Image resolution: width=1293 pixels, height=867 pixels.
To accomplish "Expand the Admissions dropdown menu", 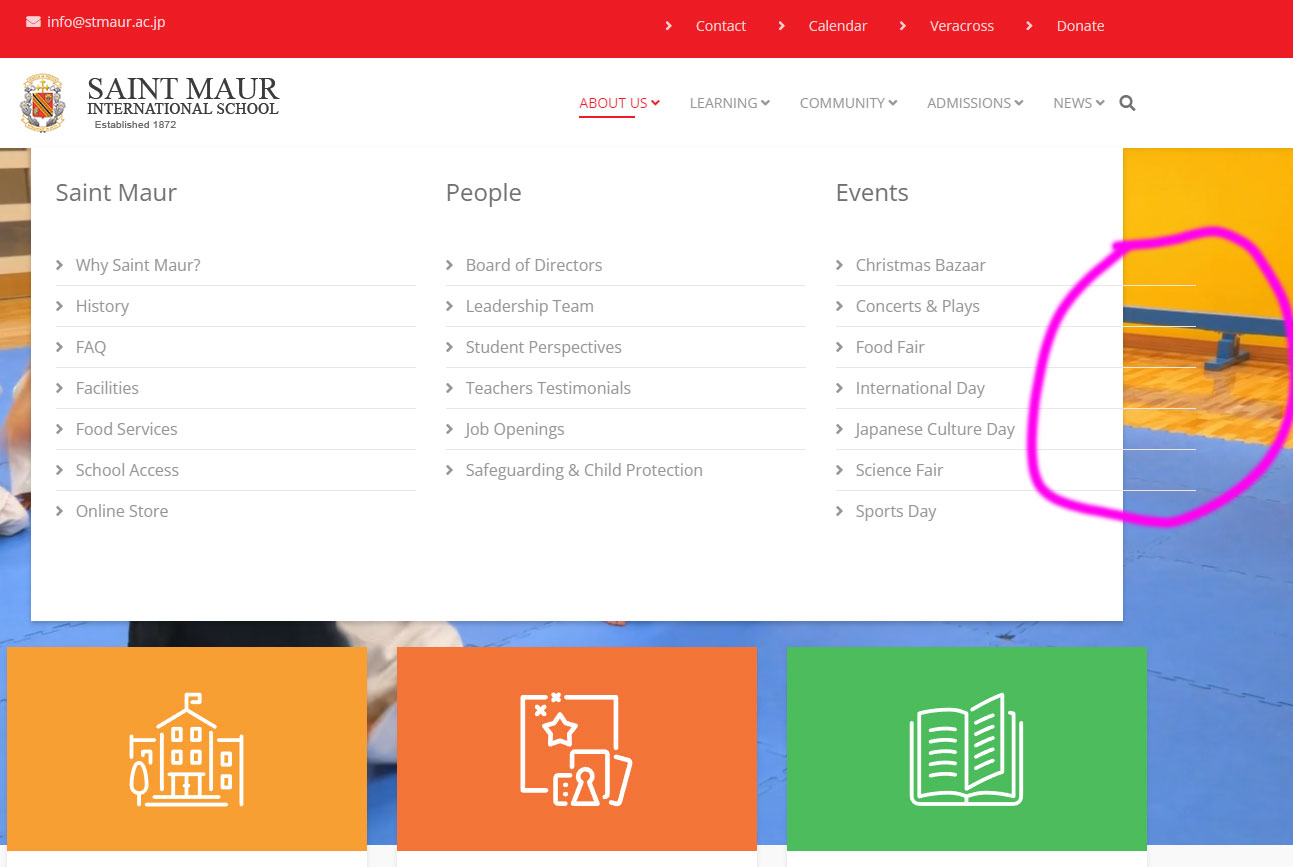I will pyautogui.click(x=974, y=103).
